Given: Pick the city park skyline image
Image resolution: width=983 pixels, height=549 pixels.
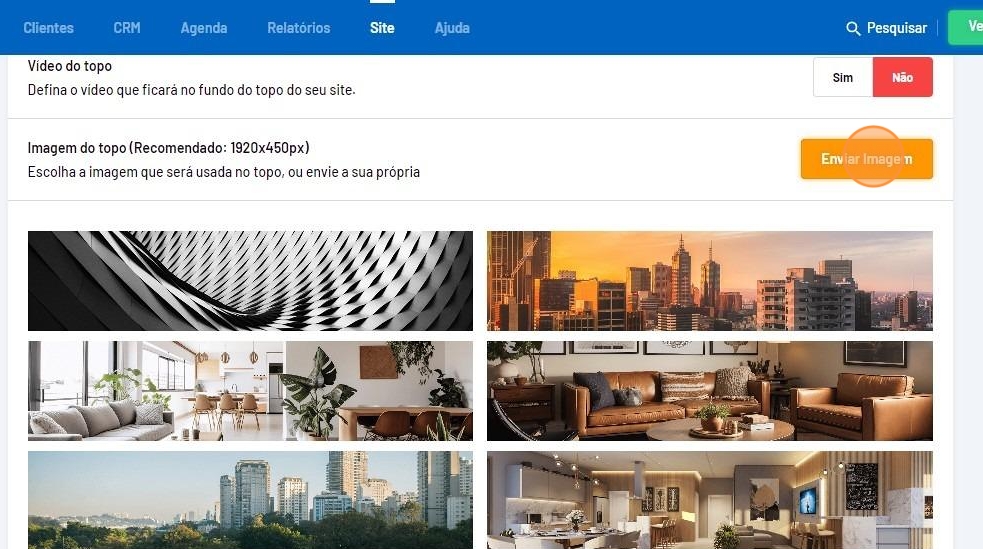Looking at the screenshot, I should click(250, 500).
